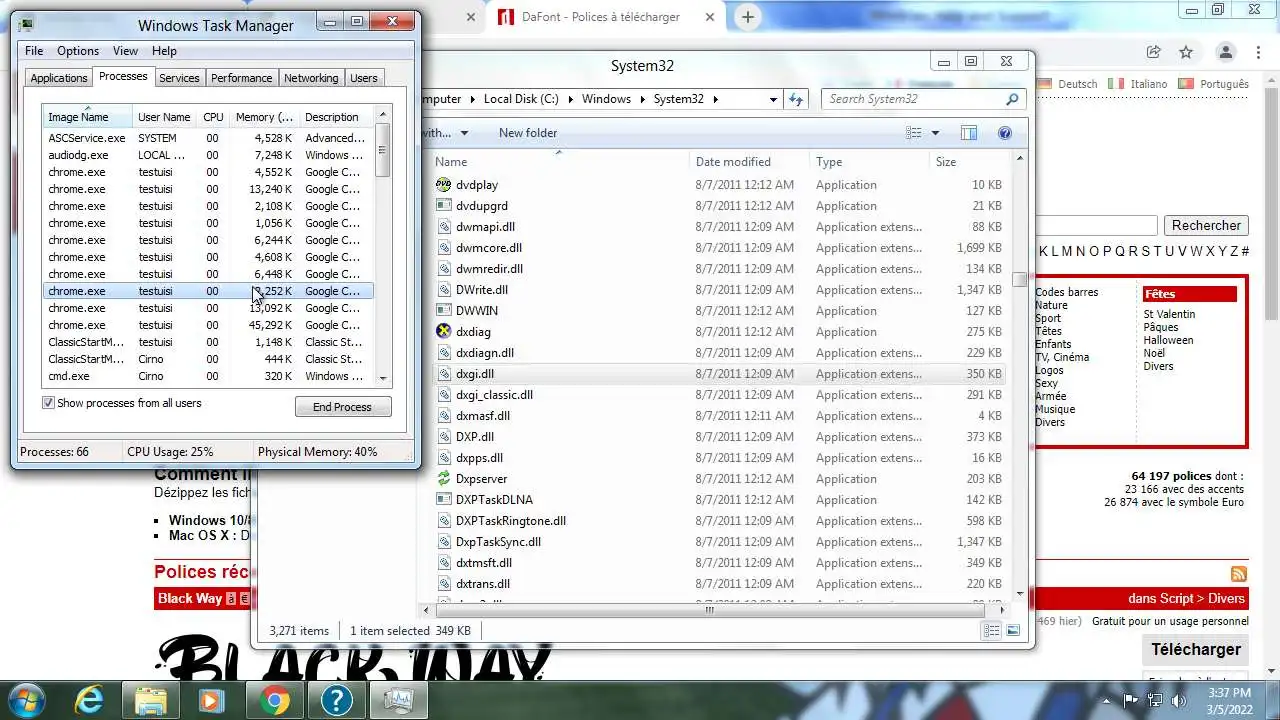Click the large icons view button in status bar
This screenshot has width=1280, height=720.
click(1013, 631)
